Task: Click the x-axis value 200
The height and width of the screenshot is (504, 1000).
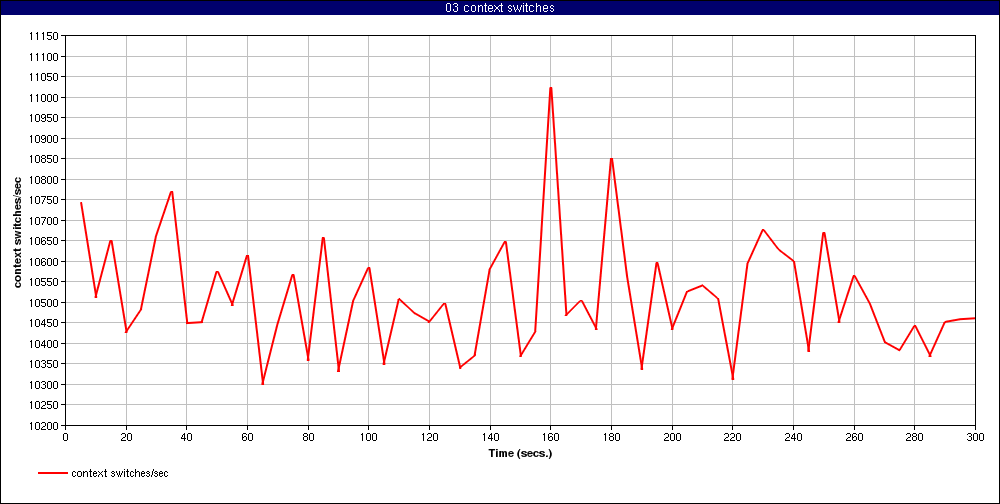Action: tap(672, 437)
